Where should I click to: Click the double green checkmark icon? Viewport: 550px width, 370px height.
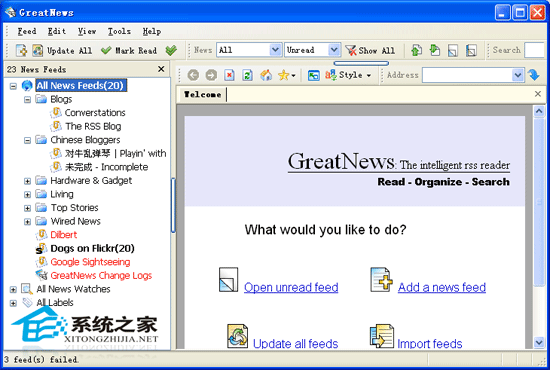[x=171, y=51]
